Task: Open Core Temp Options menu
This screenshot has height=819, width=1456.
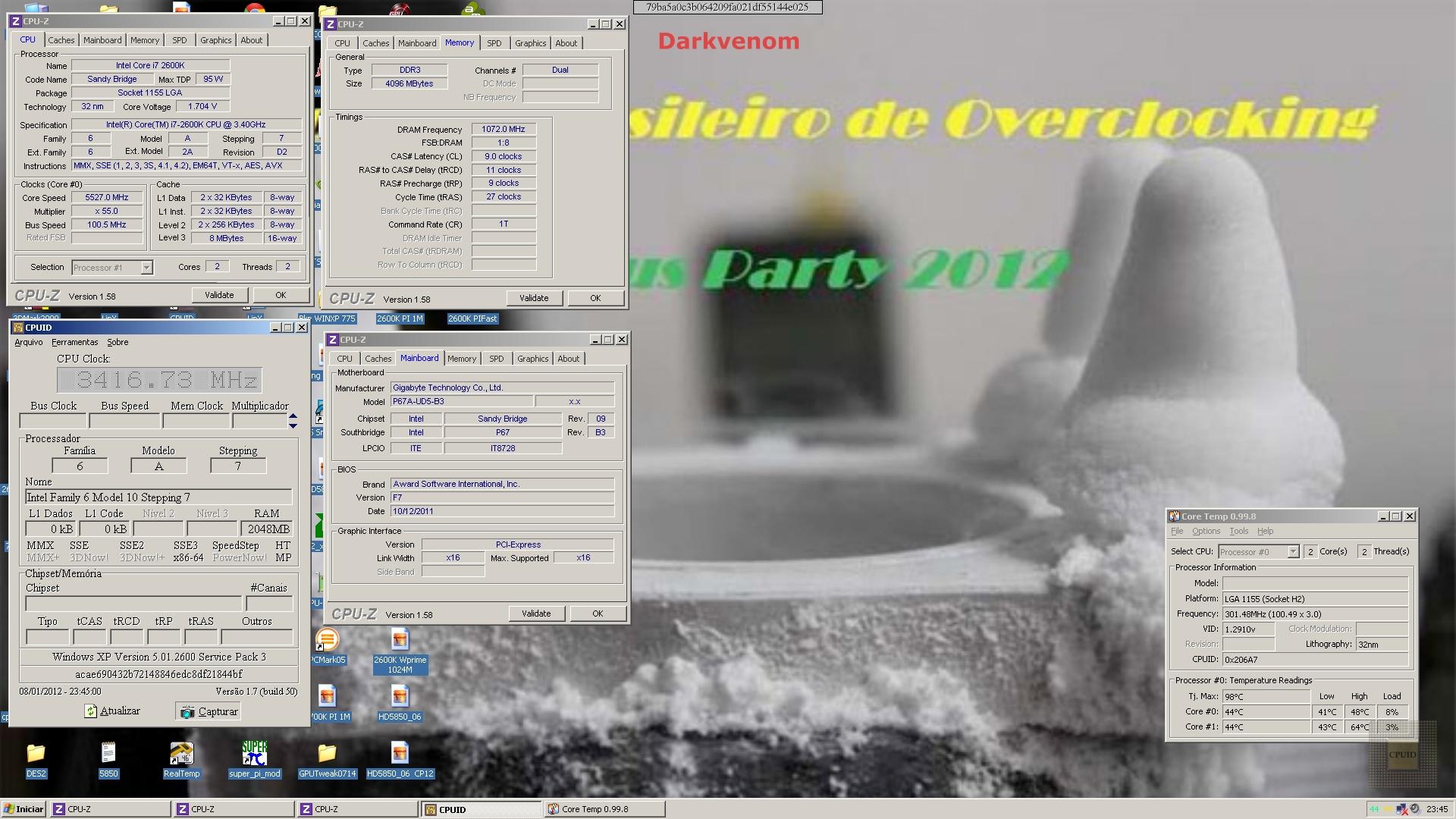Action: coord(1206,531)
